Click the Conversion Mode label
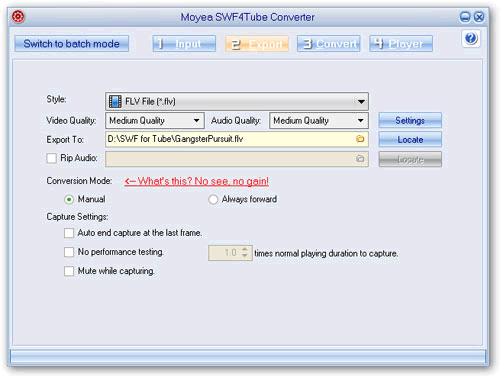500x377 pixels. click(x=79, y=181)
